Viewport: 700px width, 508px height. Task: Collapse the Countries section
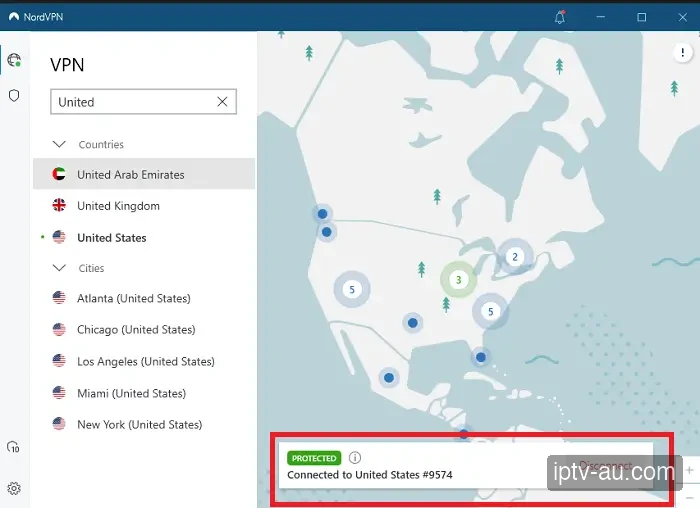tap(59, 144)
